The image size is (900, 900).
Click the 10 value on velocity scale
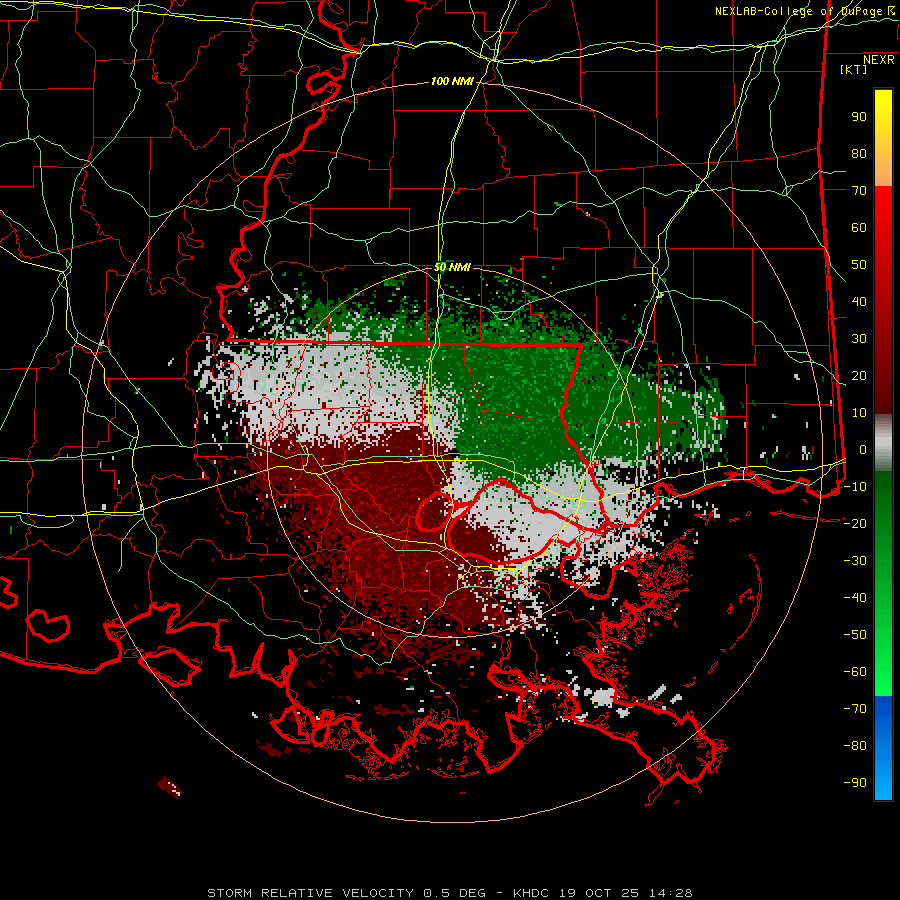(859, 413)
